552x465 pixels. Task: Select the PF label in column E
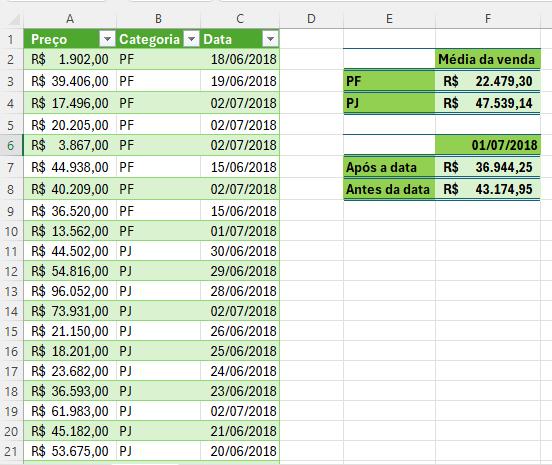389,81
